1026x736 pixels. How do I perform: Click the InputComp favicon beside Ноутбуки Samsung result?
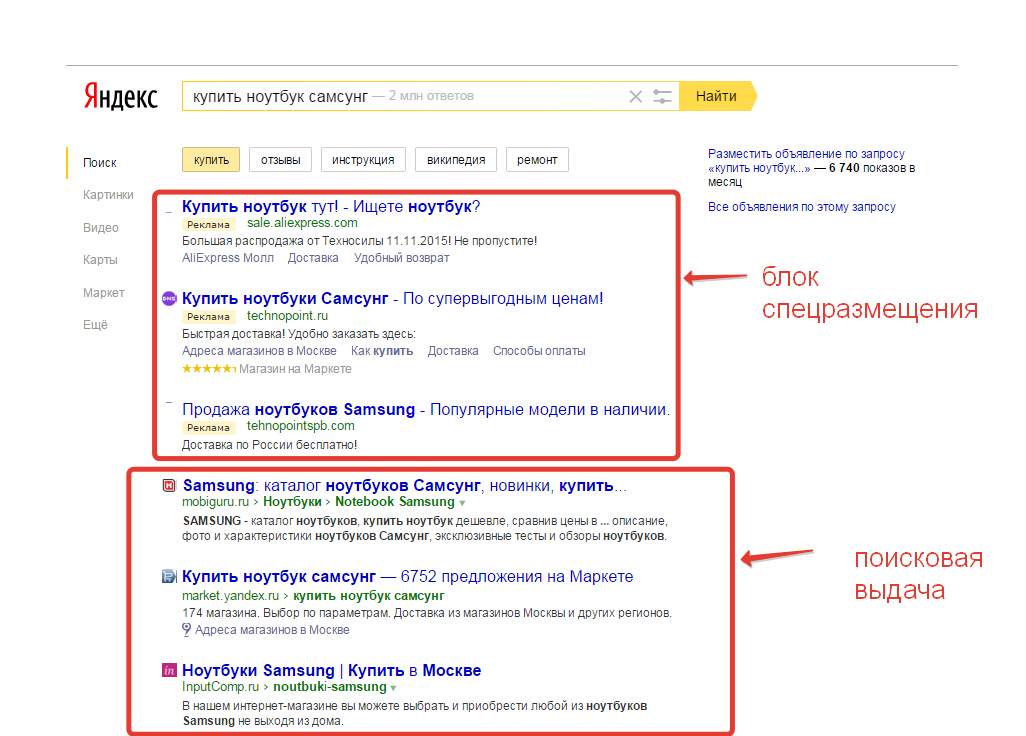point(169,670)
